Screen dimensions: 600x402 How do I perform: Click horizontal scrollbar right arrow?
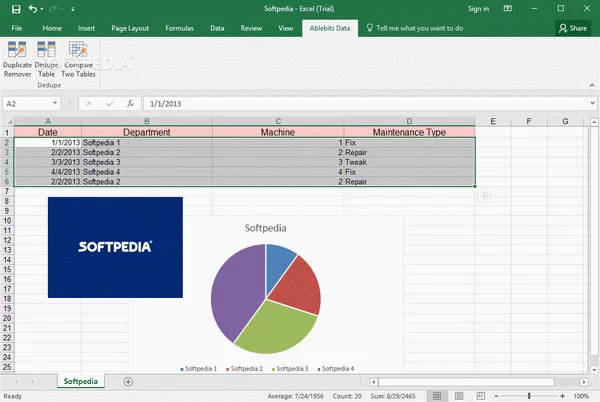pyautogui.click(x=584, y=382)
